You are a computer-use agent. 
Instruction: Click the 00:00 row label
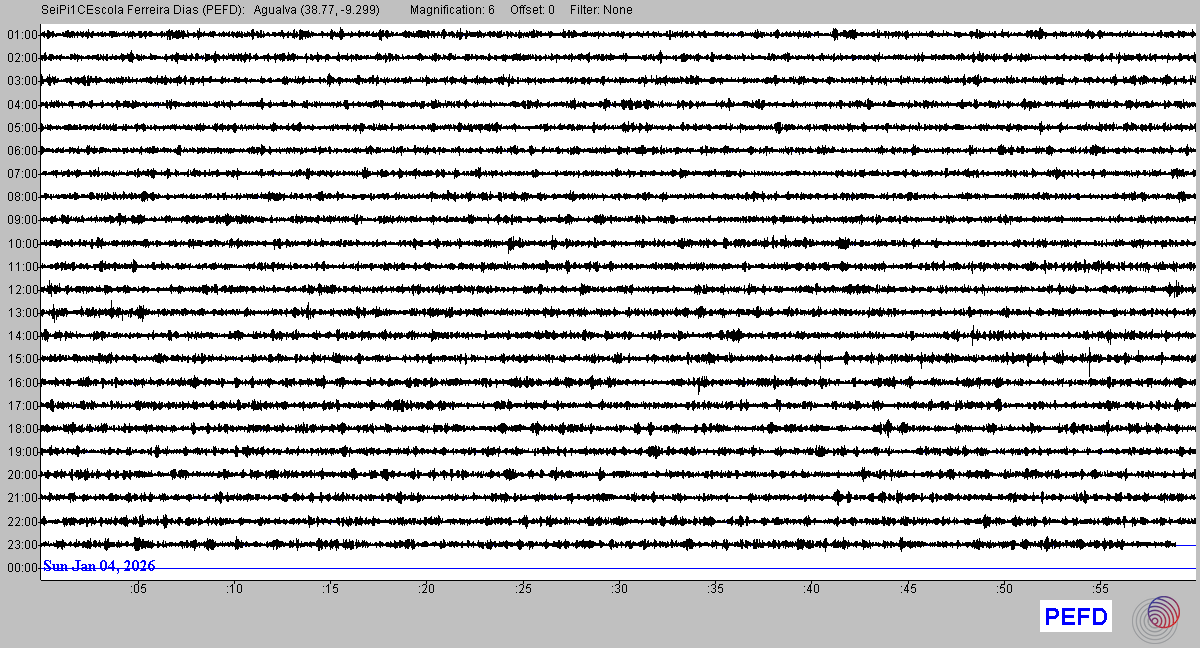(x=21, y=568)
